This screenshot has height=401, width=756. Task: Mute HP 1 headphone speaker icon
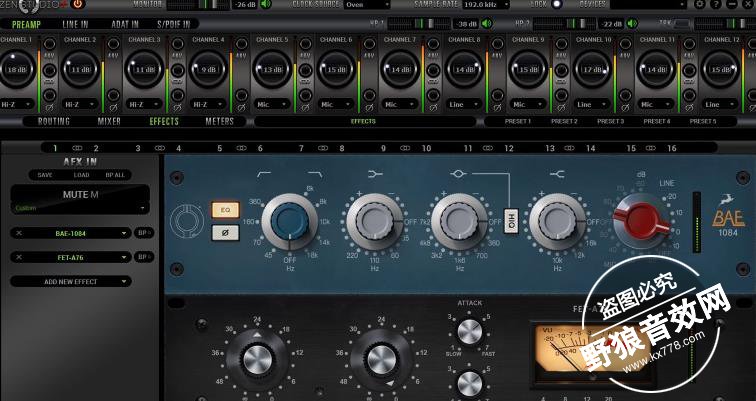point(486,23)
